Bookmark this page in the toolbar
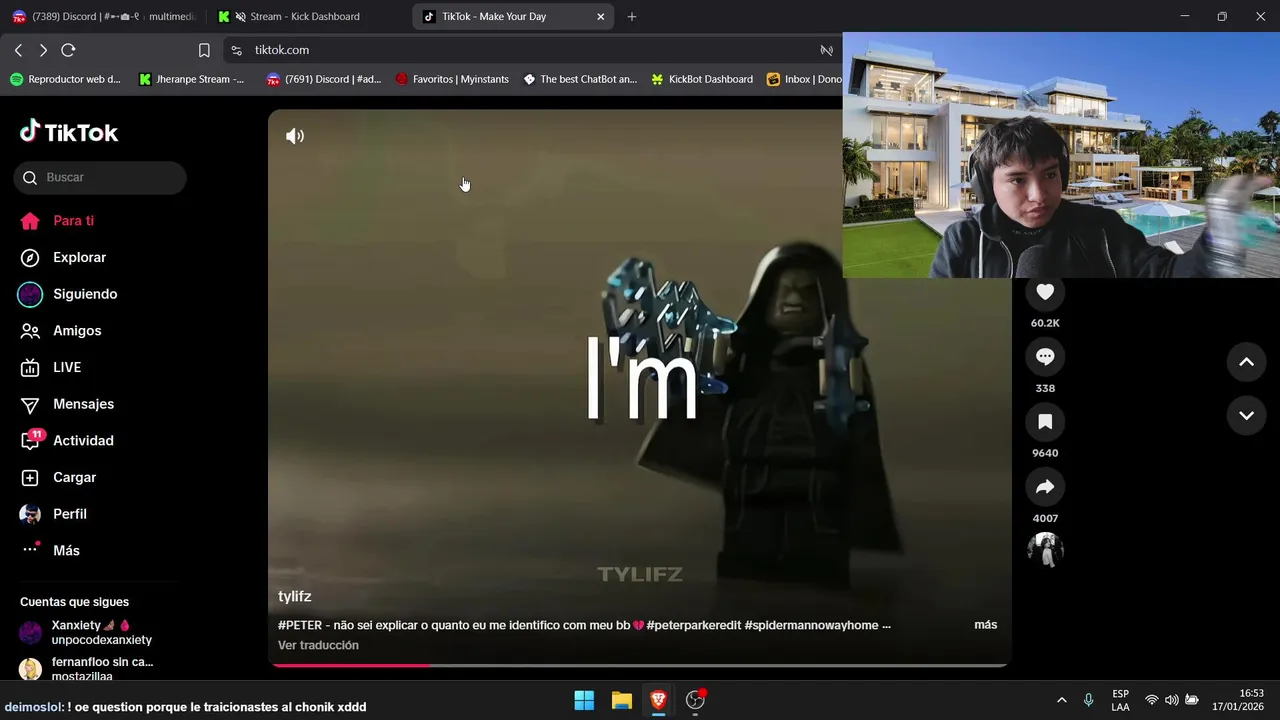This screenshot has height=720, width=1280. coord(204,50)
